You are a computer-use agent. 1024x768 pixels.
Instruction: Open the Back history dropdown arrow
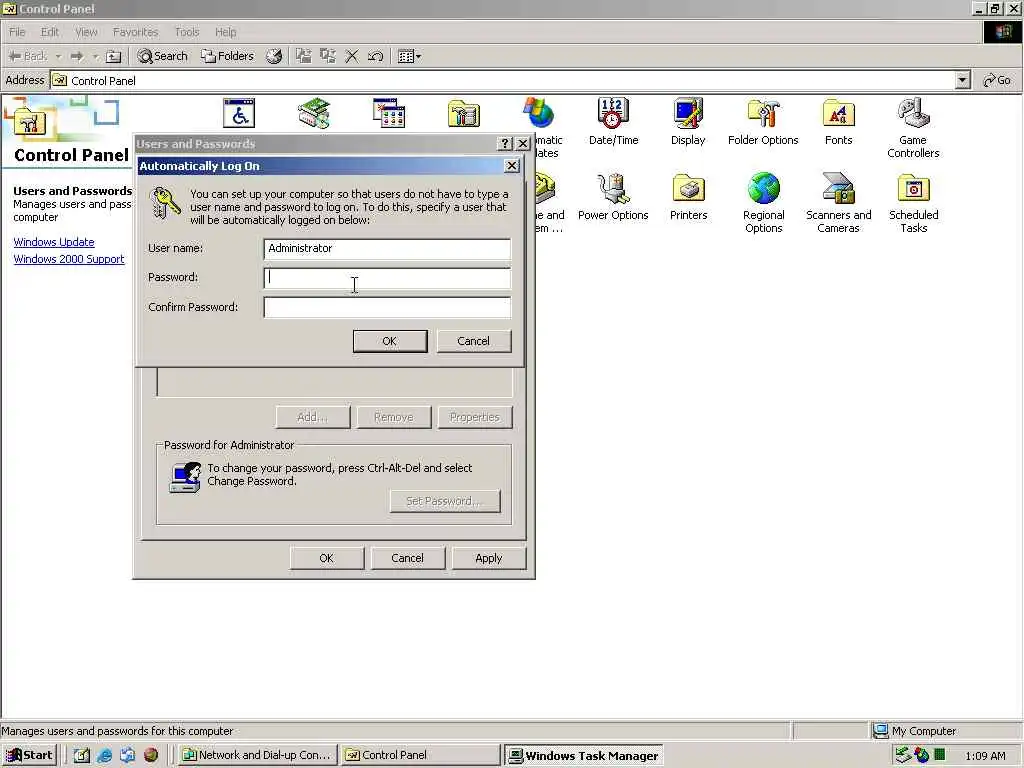pos(58,56)
